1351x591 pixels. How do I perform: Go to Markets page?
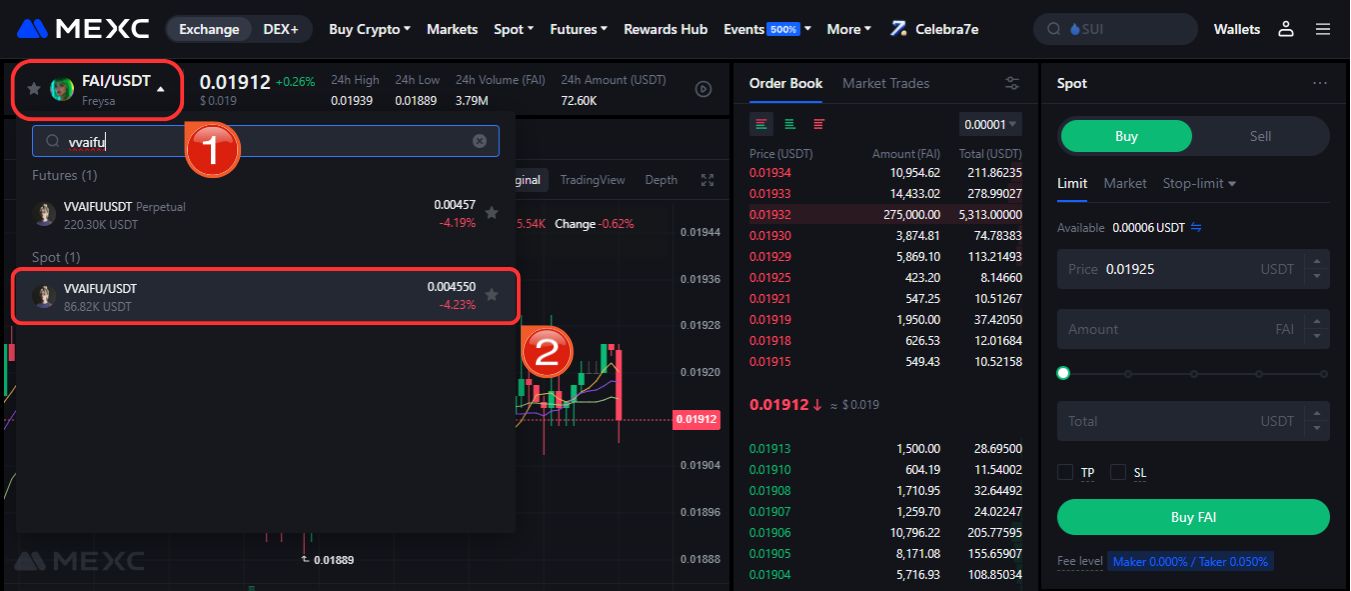[452, 29]
